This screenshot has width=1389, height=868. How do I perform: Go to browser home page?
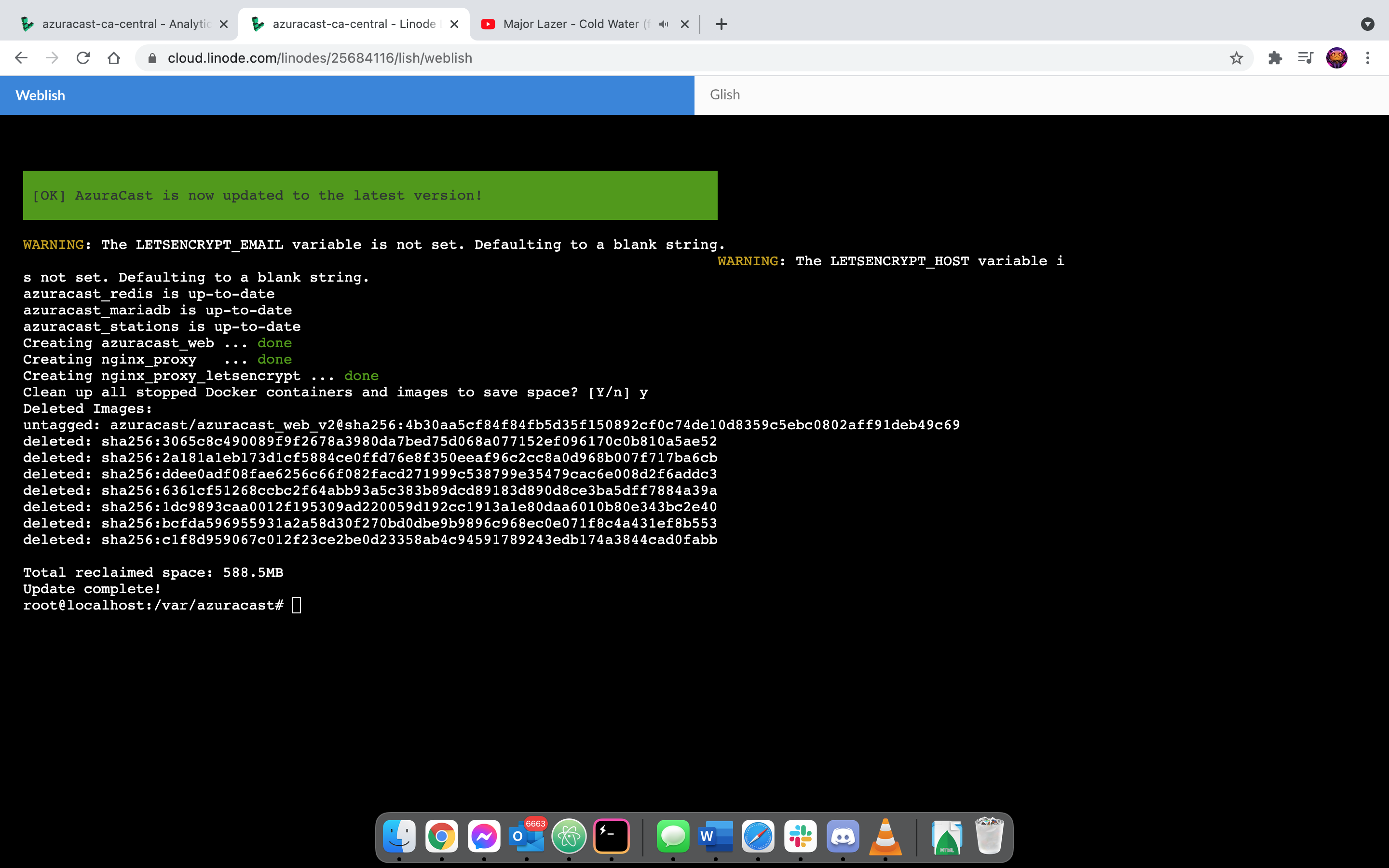pyautogui.click(x=114, y=58)
